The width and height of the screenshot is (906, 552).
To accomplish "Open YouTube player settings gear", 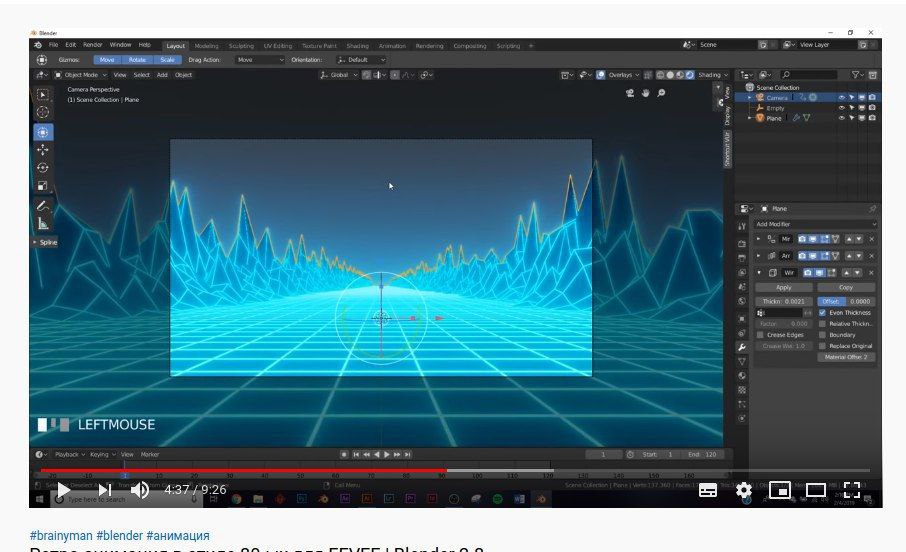I will 744,490.
